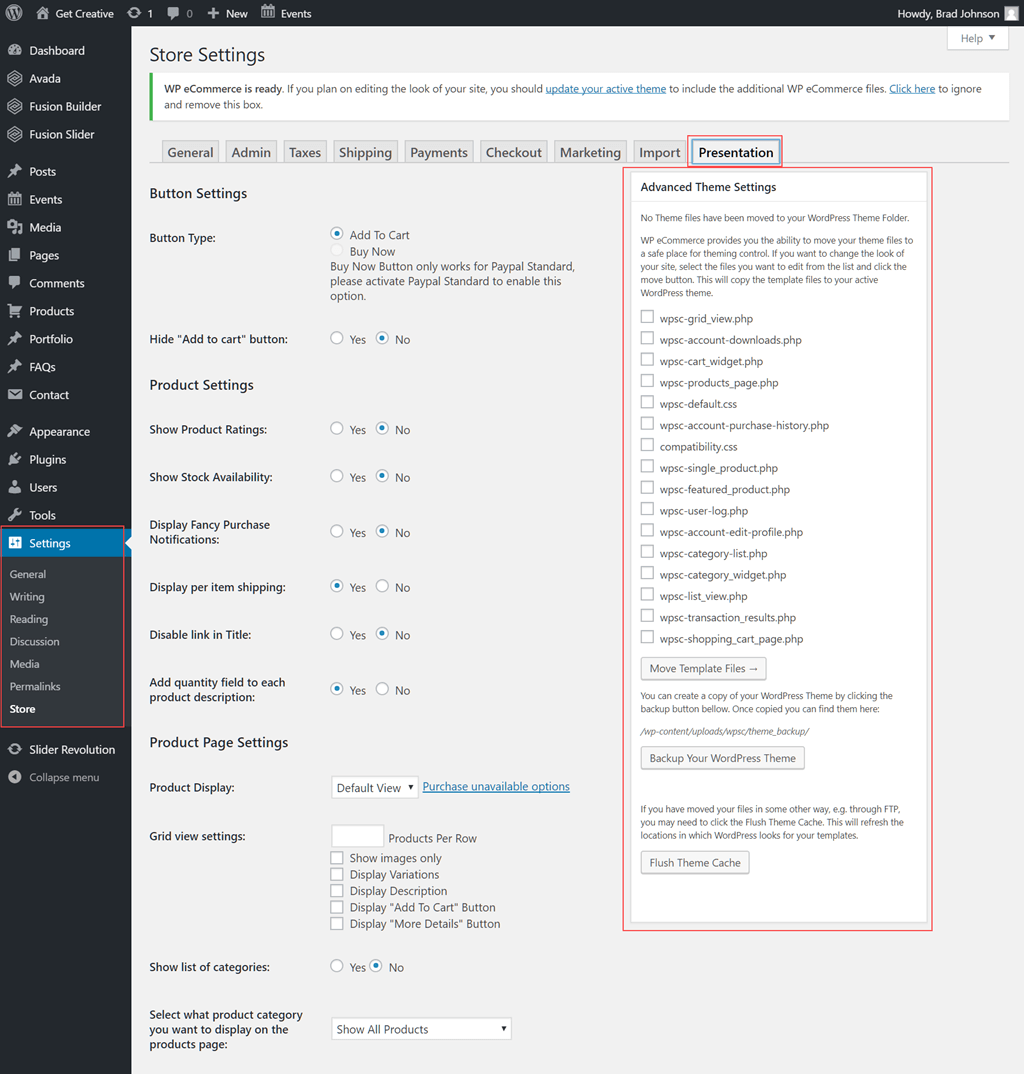The width and height of the screenshot is (1024, 1074).
Task: Set Display per item shipping to No
Action: pos(382,586)
